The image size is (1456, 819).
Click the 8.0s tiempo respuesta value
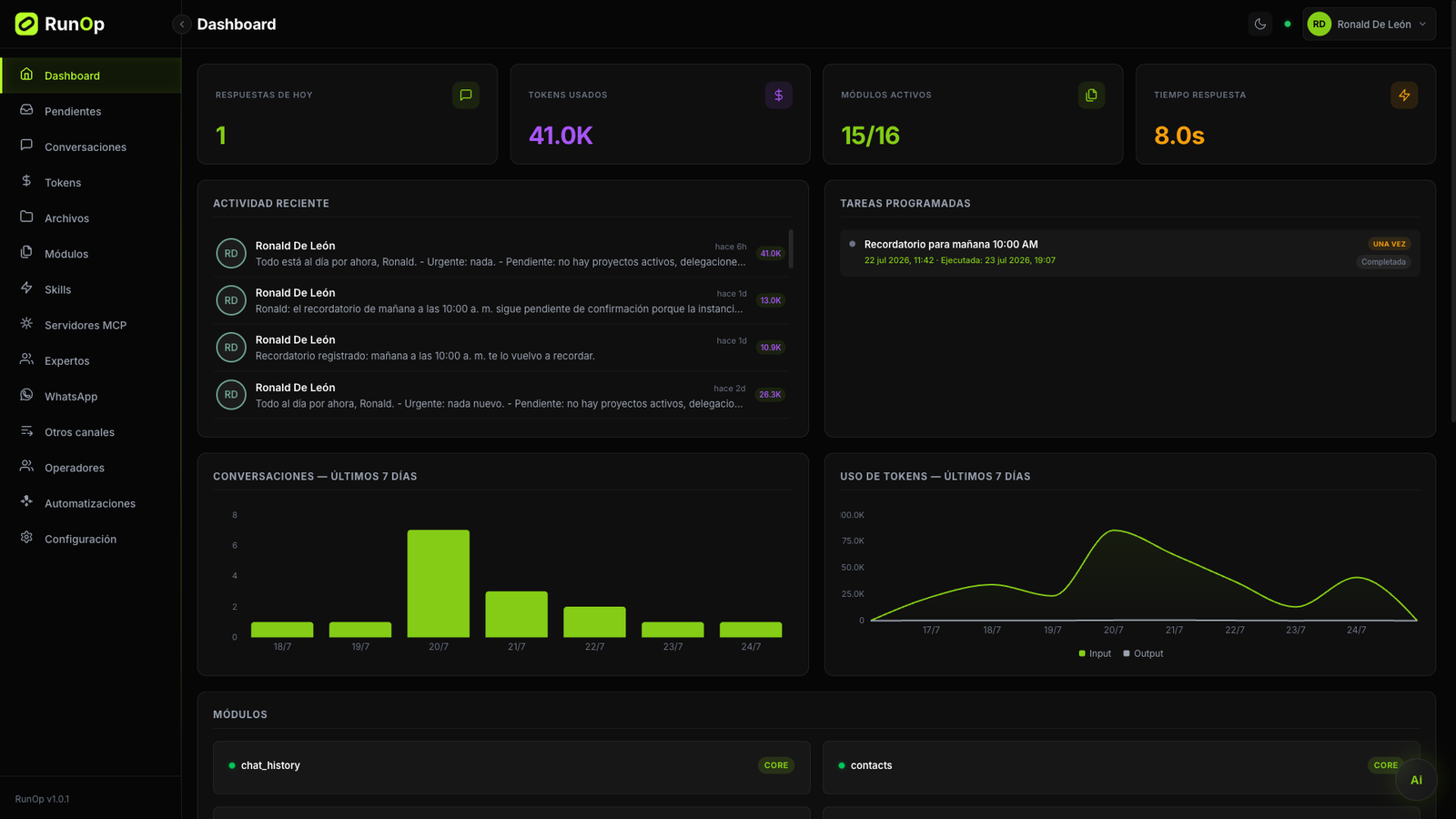click(1179, 136)
